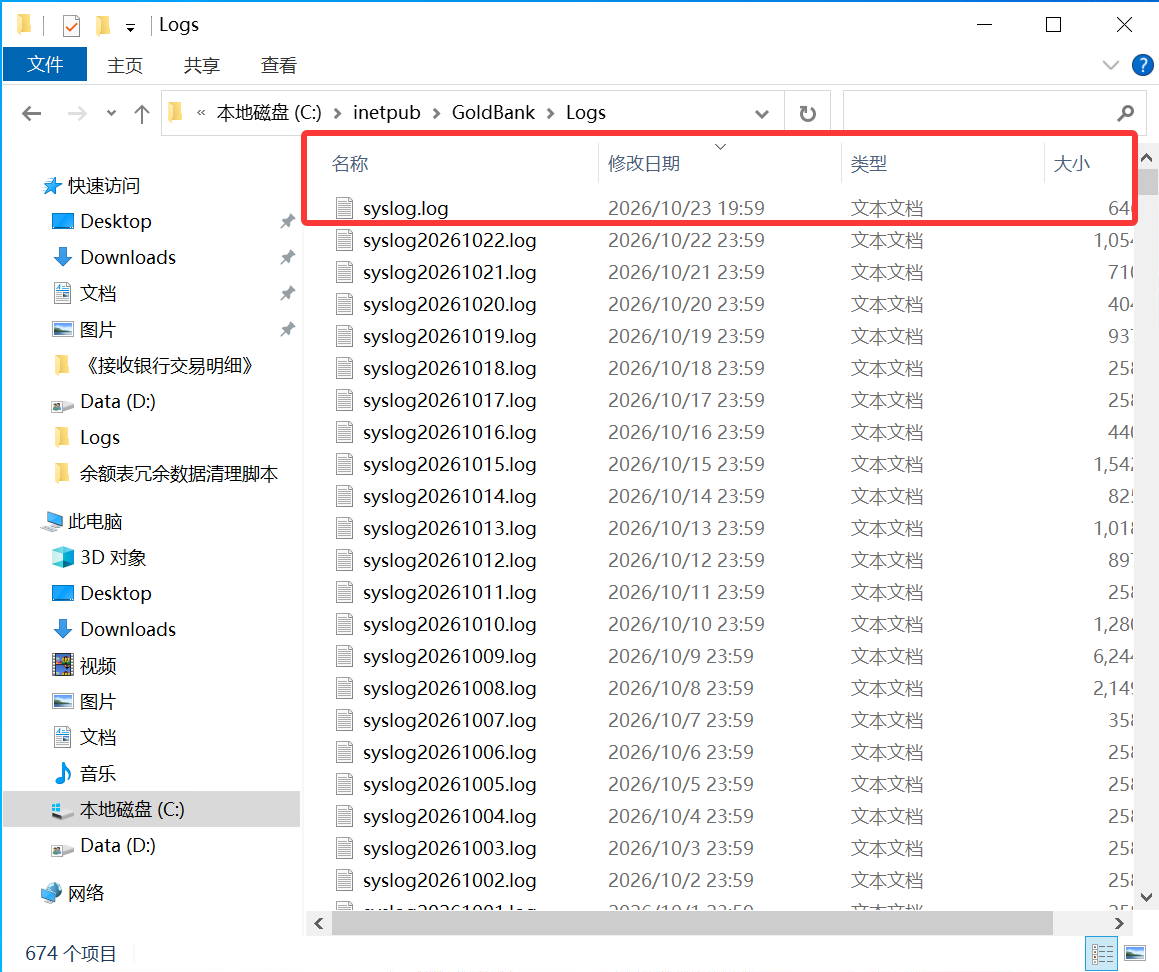Screen dimensions: 1159x972
Task: Switch to the 查看 ribbon tab
Action: click(x=279, y=65)
